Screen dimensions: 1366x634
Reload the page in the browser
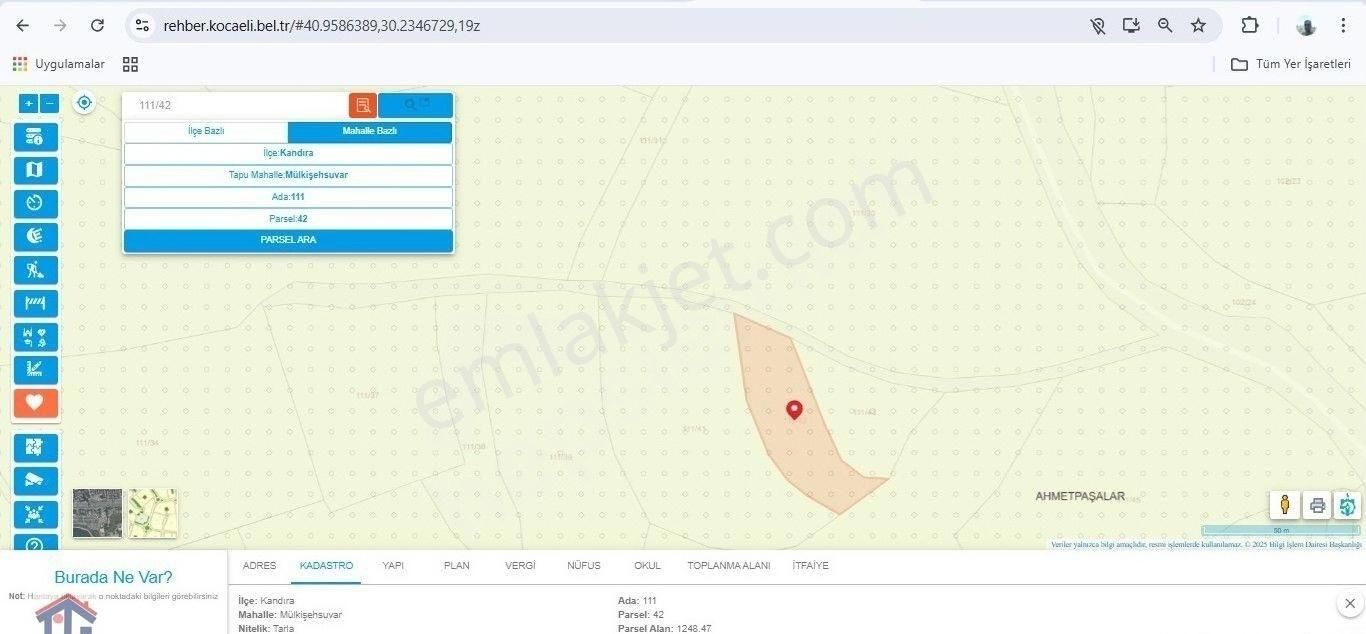click(97, 25)
